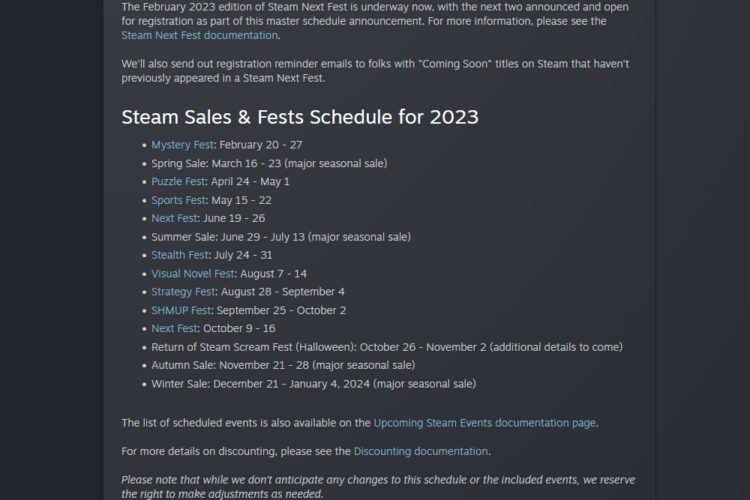This screenshot has width=750, height=500.
Task: Click the Visual Novel Fest link
Action: [193, 273]
